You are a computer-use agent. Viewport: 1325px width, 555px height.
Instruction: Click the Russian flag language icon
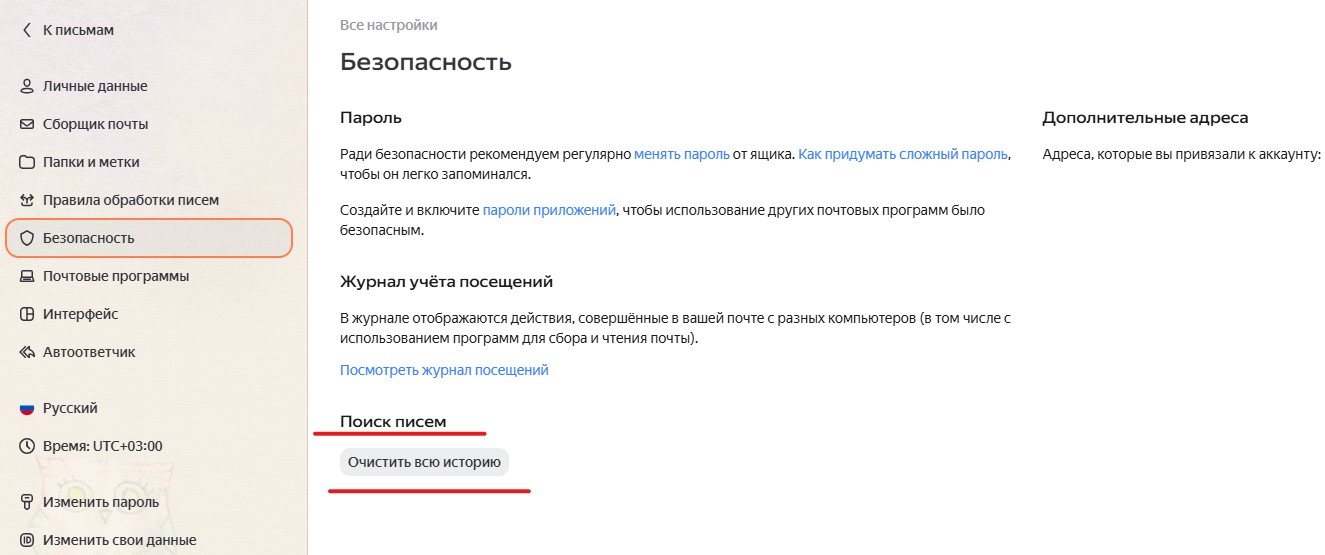tap(27, 409)
